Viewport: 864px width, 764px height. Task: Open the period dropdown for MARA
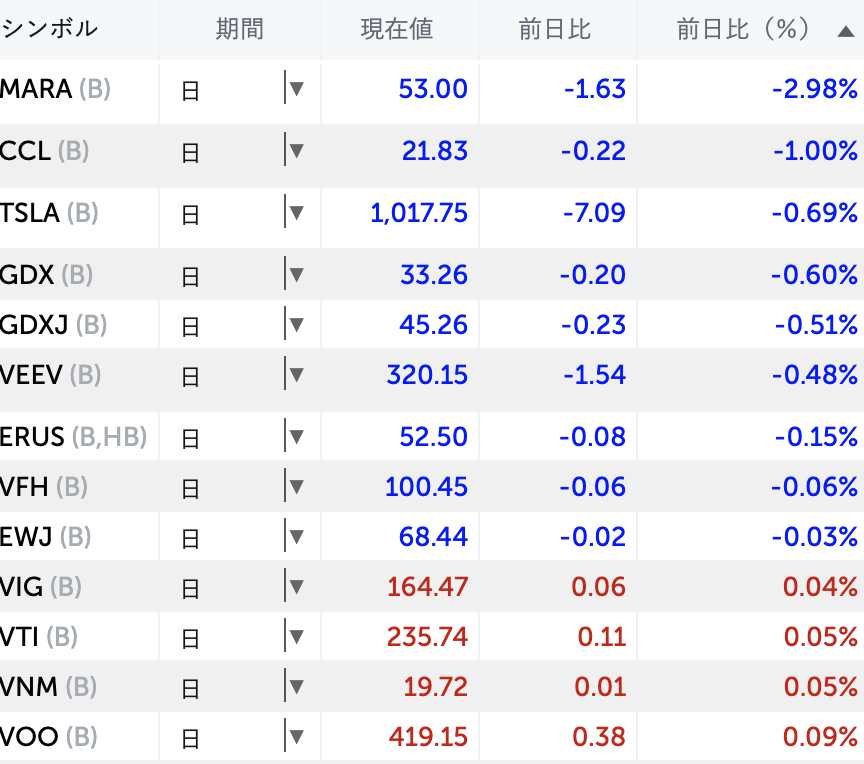tap(296, 89)
